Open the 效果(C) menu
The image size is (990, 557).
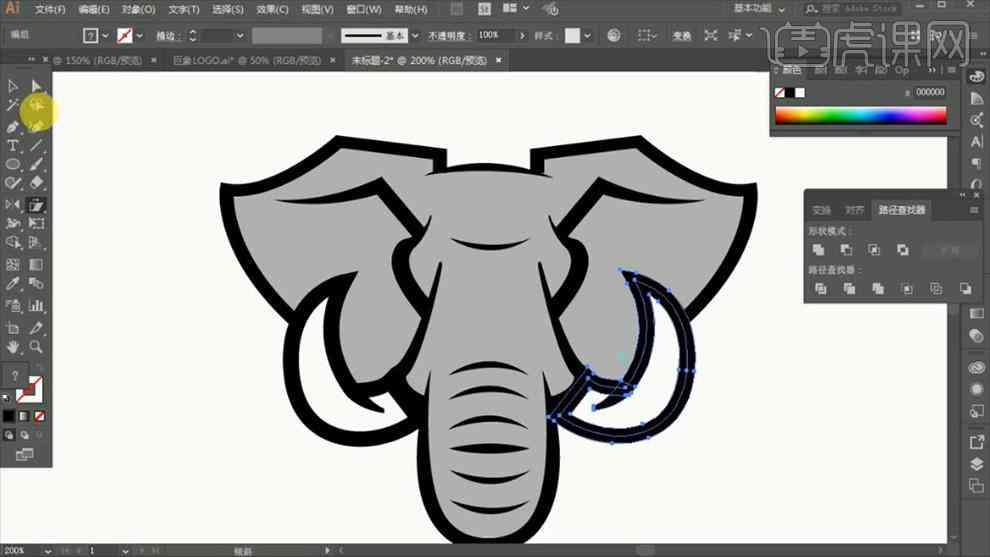point(272,9)
